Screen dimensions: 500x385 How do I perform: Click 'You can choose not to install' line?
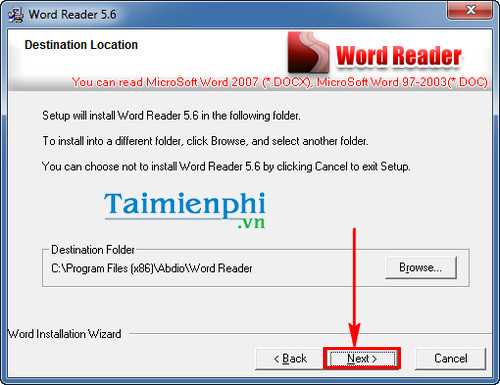[x=226, y=166]
